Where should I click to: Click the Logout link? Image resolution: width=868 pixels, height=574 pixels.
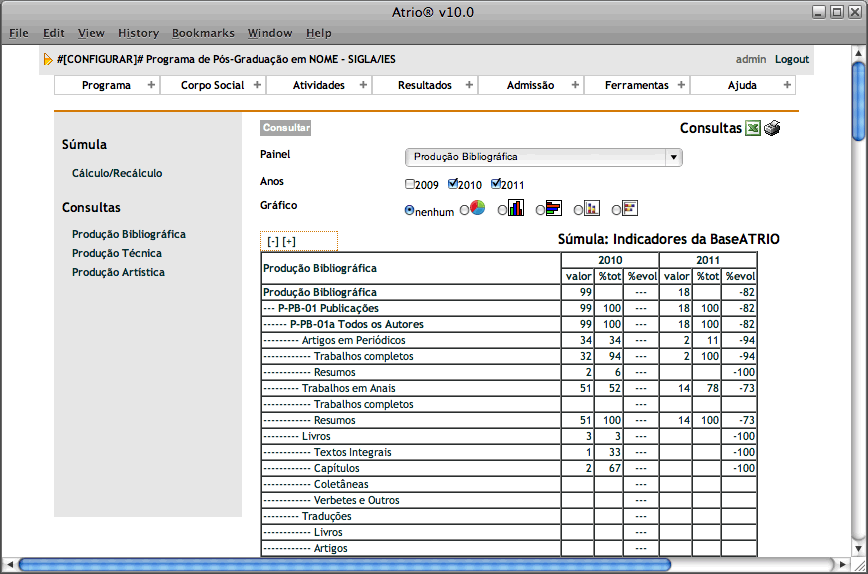coord(791,59)
